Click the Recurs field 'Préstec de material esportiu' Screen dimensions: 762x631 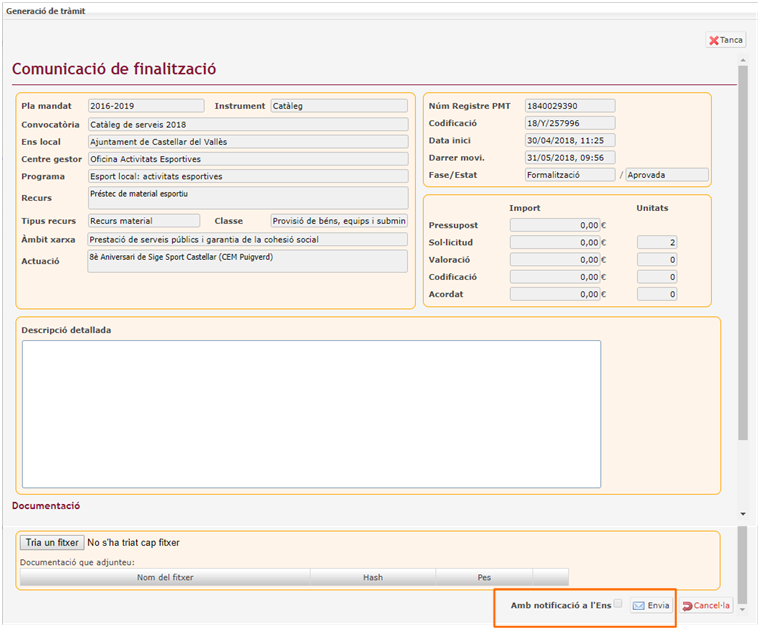tap(248, 198)
